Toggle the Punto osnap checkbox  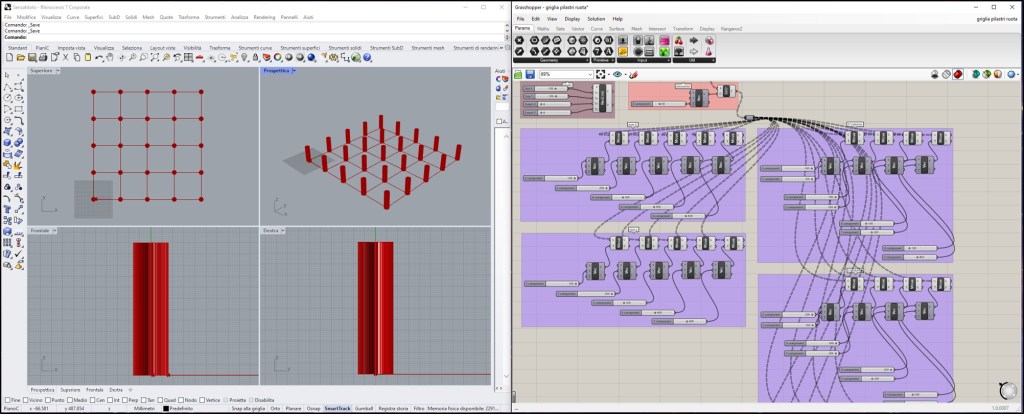[x=50, y=400]
